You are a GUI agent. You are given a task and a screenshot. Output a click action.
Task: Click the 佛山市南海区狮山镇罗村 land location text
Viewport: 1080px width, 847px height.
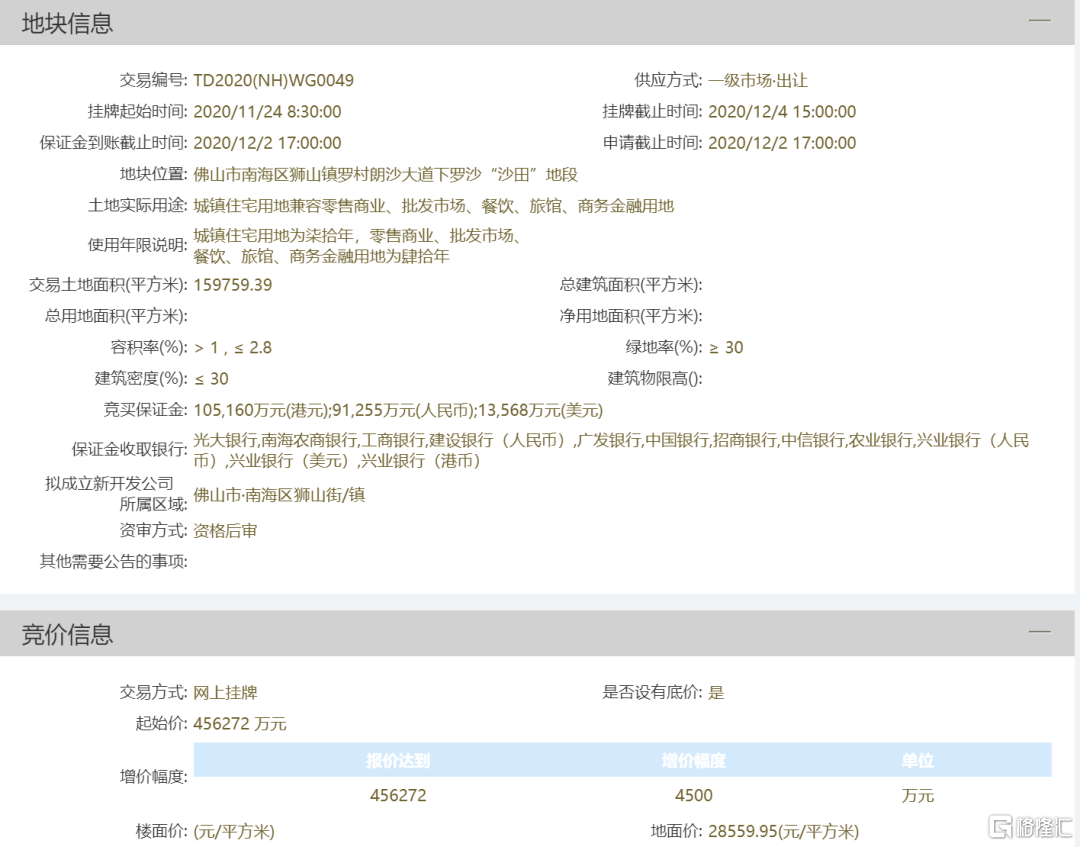click(x=385, y=174)
